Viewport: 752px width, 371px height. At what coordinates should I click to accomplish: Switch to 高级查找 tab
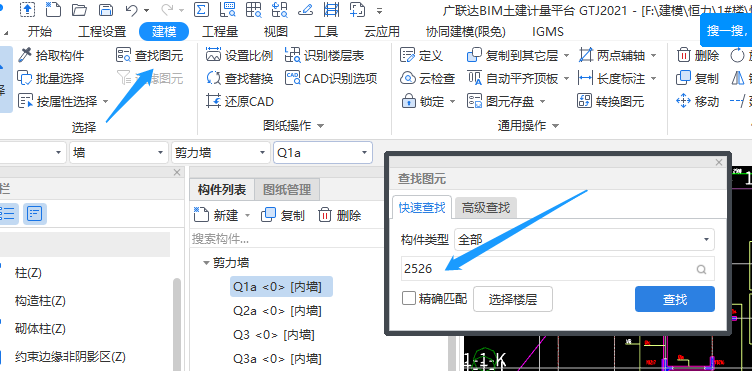(x=485, y=208)
